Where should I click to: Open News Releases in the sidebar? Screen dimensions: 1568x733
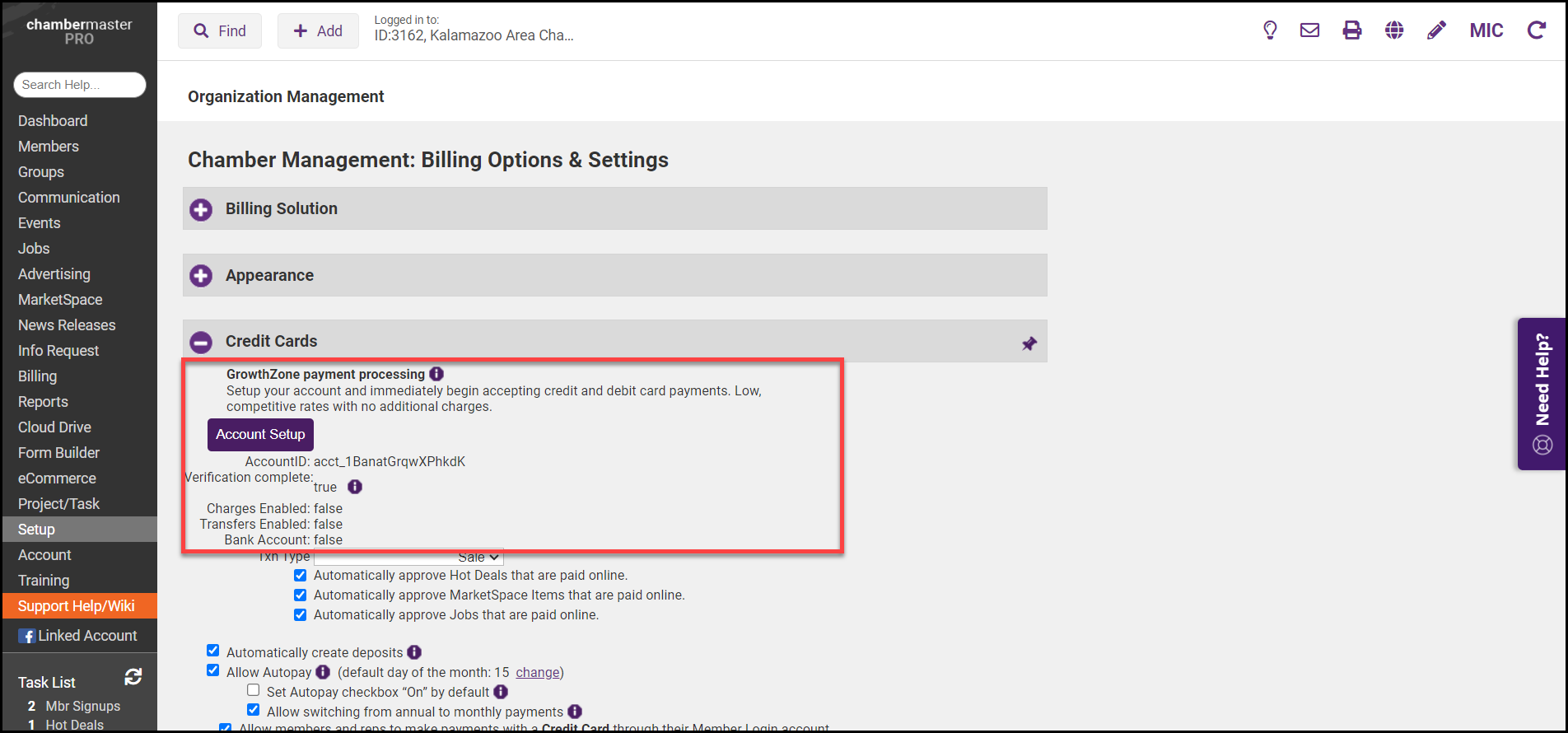click(67, 325)
